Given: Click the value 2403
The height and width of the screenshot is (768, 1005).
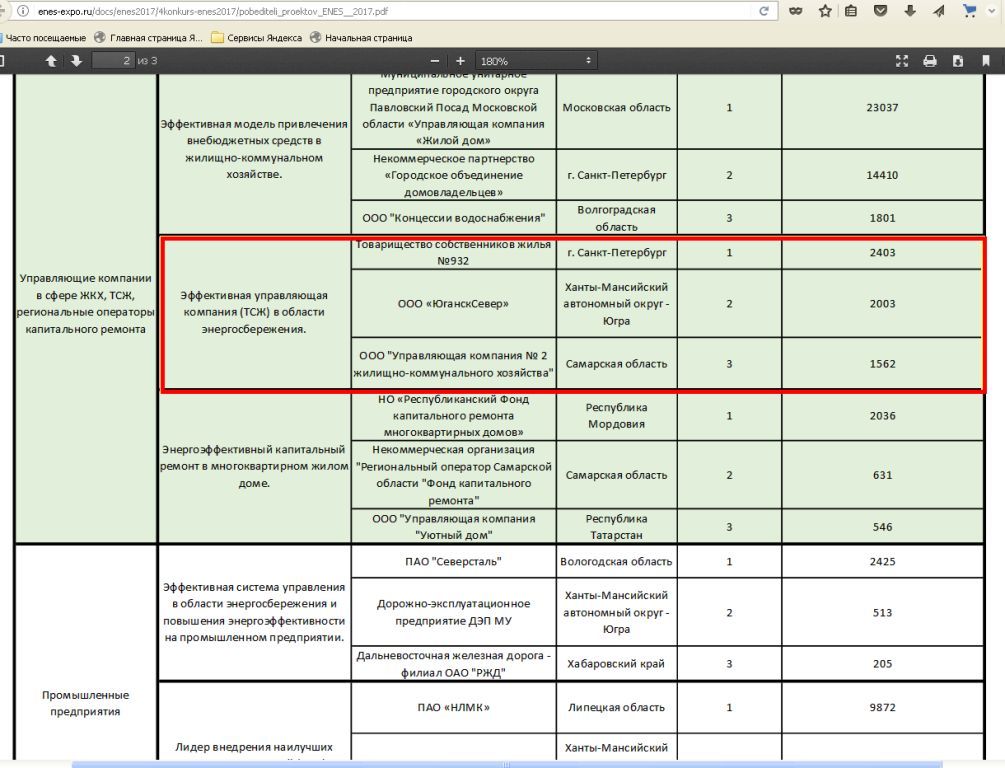Looking at the screenshot, I should coord(882,253).
